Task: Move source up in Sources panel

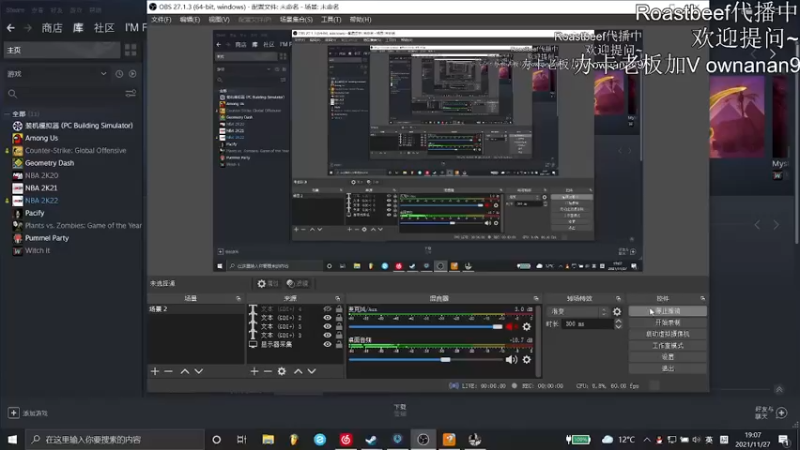Action: tap(298, 371)
